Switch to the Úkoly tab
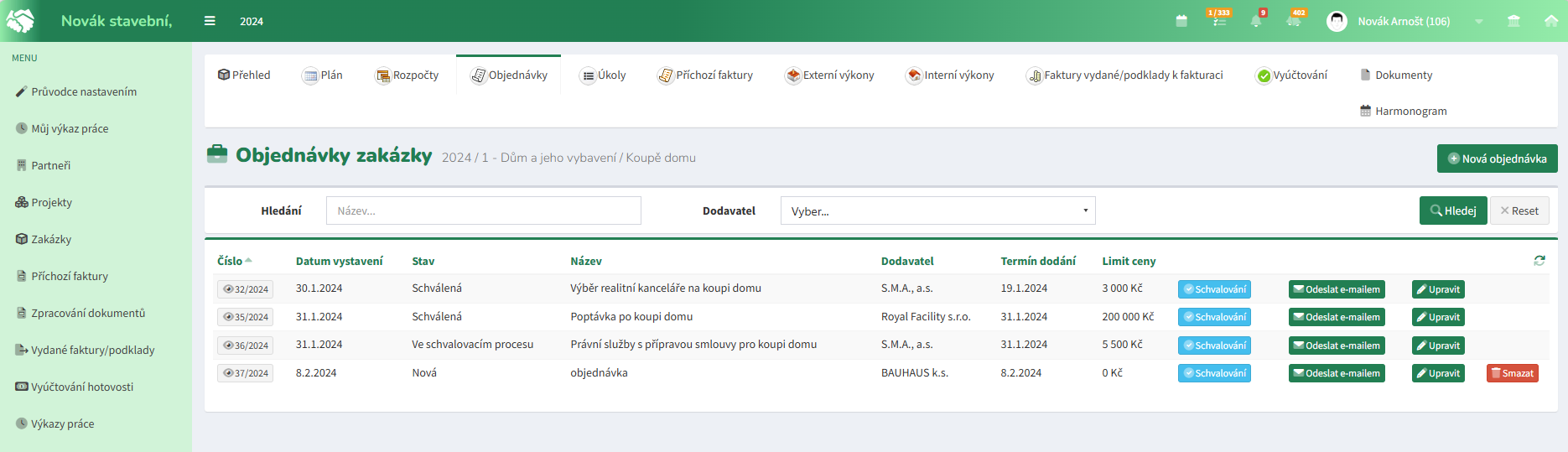The image size is (1568, 452). pos(603,75)
